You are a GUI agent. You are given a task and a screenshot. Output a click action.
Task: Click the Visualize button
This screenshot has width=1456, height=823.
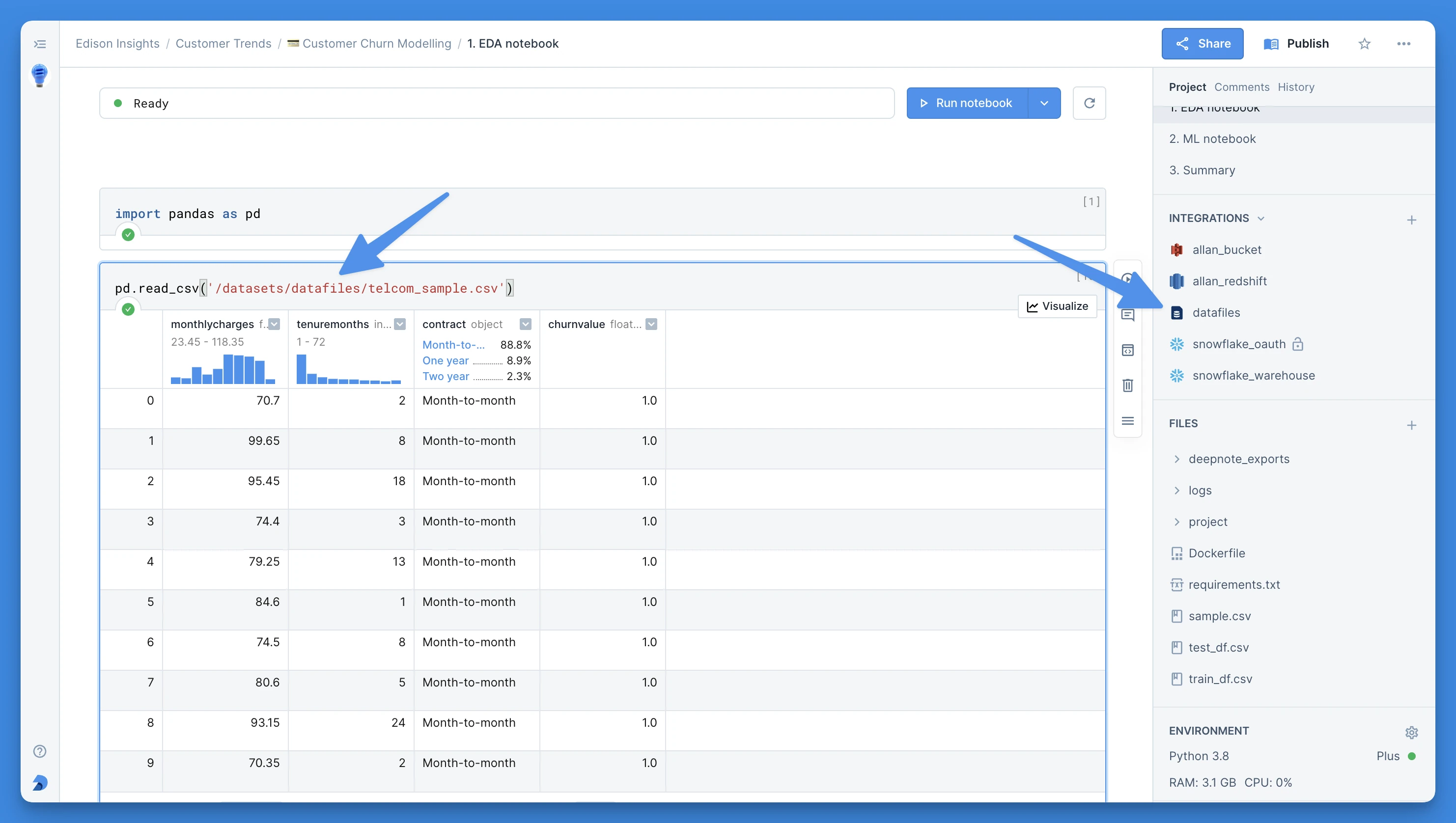pos(1057,306)
